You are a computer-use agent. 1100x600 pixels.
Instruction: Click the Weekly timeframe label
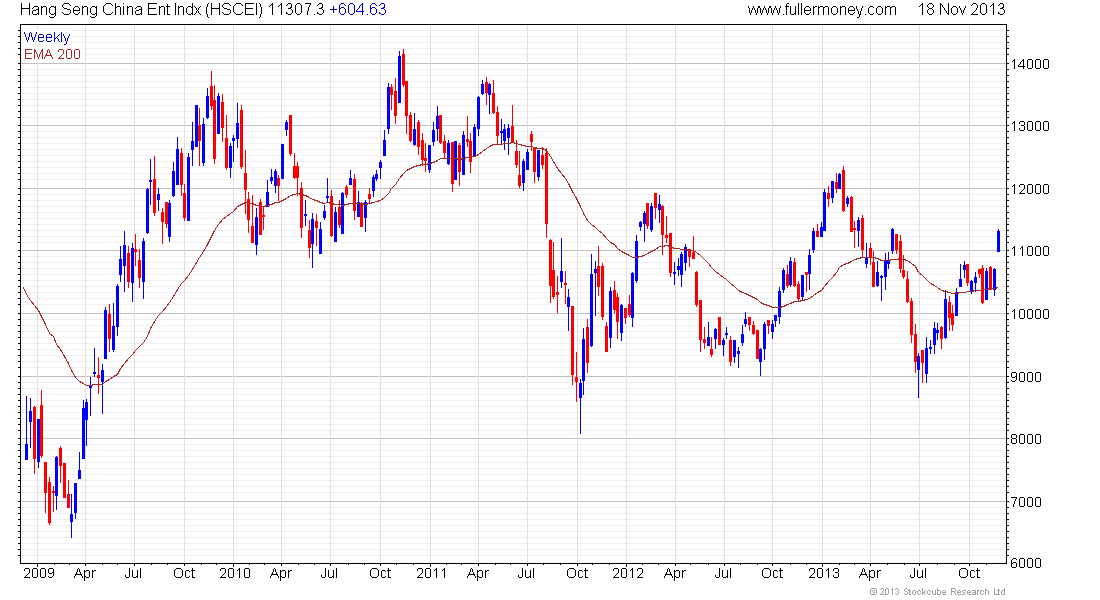click(x=46, y=37)
